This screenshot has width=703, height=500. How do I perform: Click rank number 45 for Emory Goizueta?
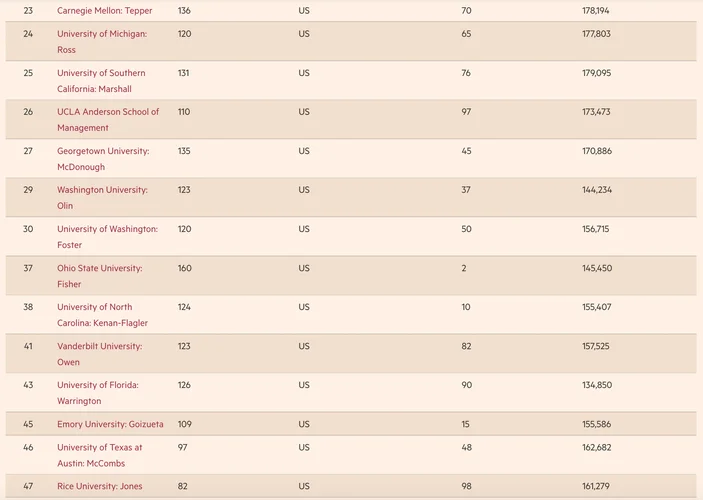(28, 424)
